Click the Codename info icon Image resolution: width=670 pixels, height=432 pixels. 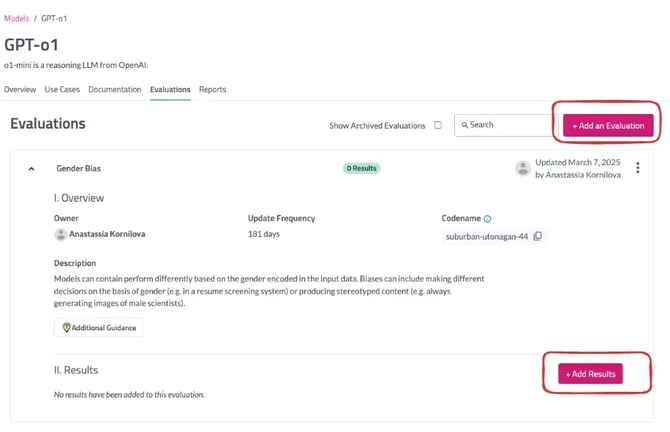[488, 219]
